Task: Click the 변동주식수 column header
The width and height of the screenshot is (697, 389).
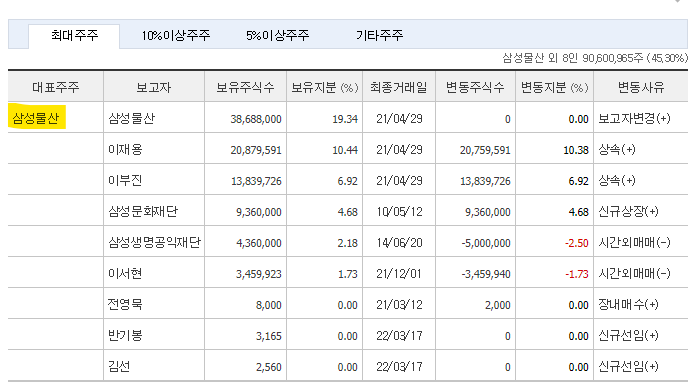Action: [x=475, y=87]
